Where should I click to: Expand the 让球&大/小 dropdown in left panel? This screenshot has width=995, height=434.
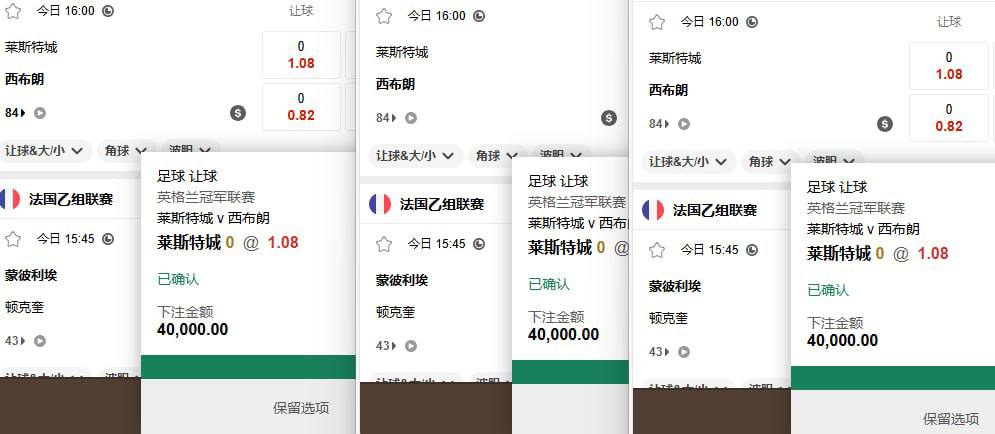48,151
